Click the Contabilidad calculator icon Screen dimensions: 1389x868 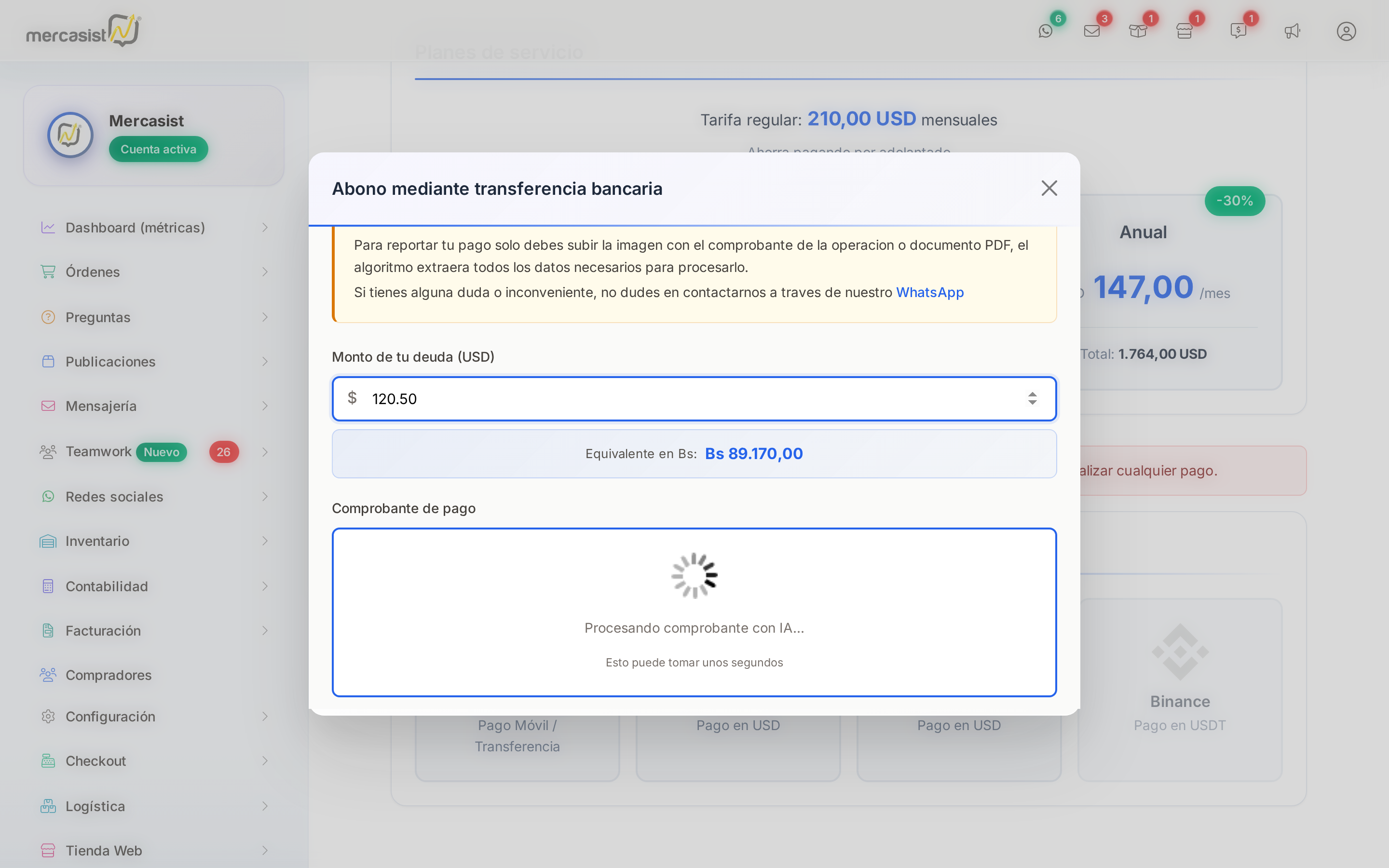[48, 586]
